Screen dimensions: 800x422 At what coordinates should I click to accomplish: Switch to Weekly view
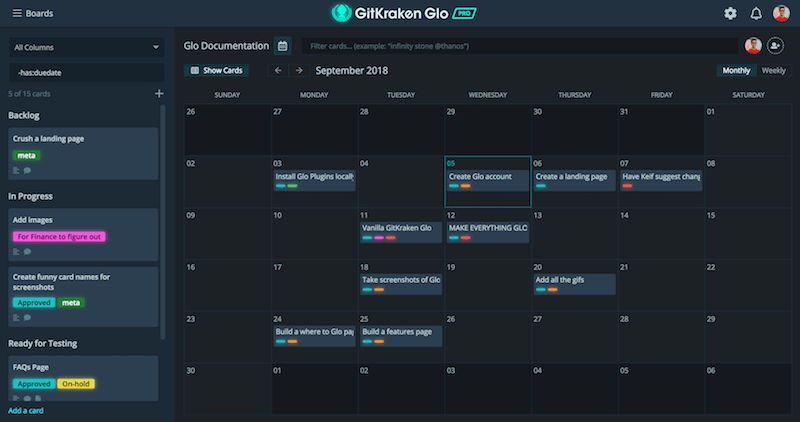(773, 70)
